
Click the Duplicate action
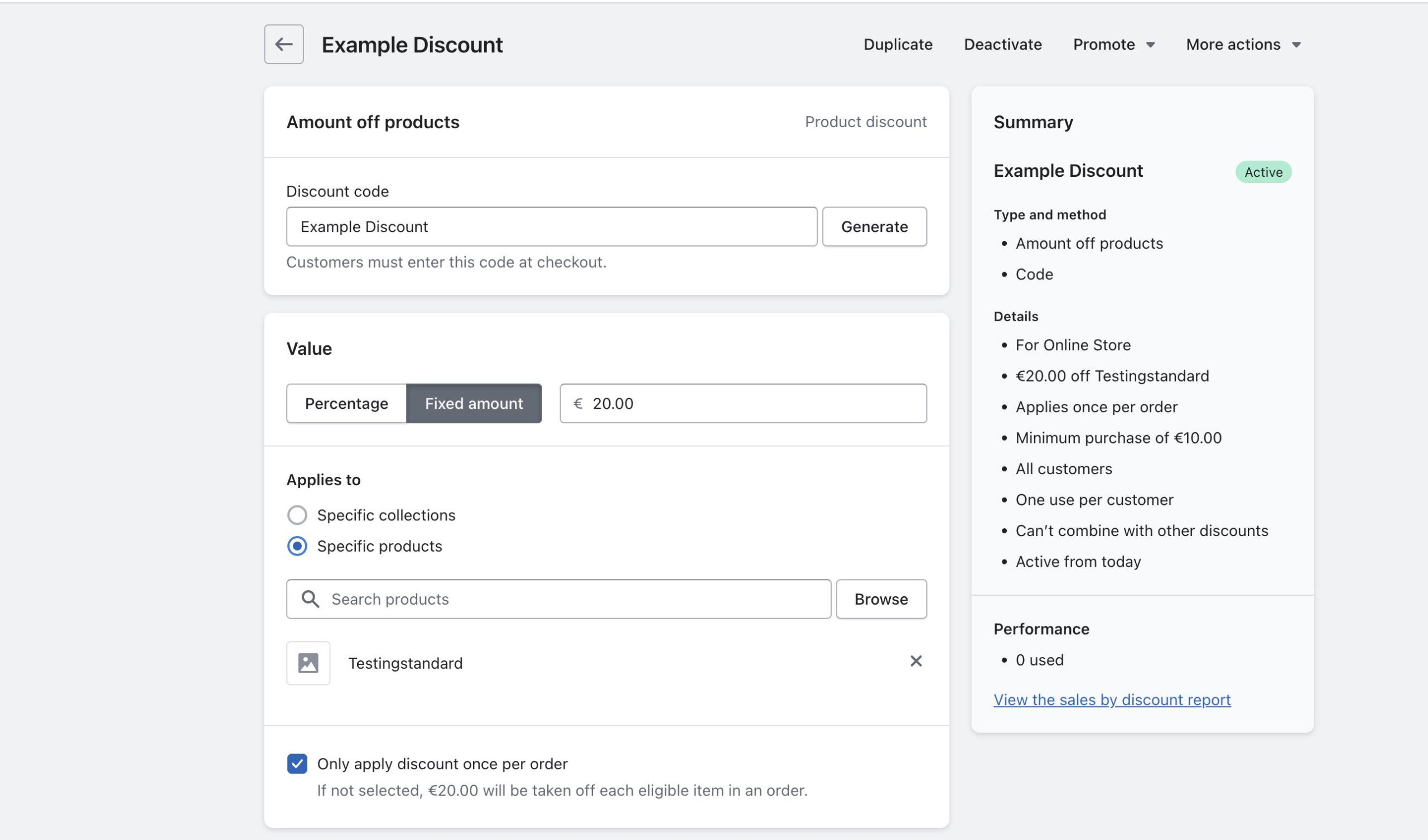[898, 44]
